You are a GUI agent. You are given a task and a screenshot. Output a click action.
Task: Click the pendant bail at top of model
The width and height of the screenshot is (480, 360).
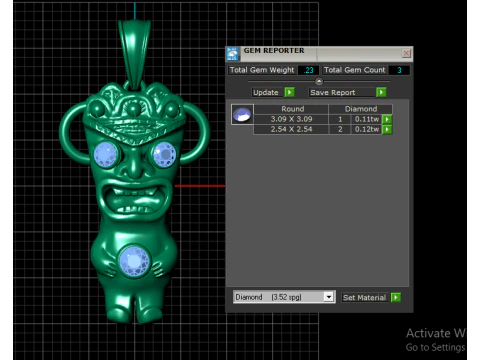tap(134, 53)
